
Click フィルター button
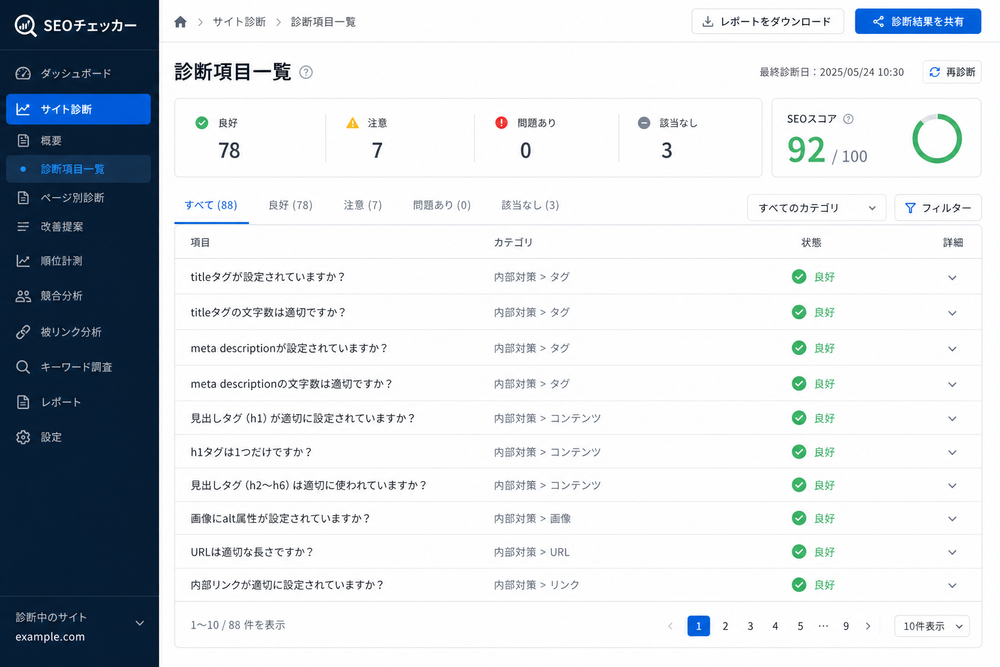[938, 208]
